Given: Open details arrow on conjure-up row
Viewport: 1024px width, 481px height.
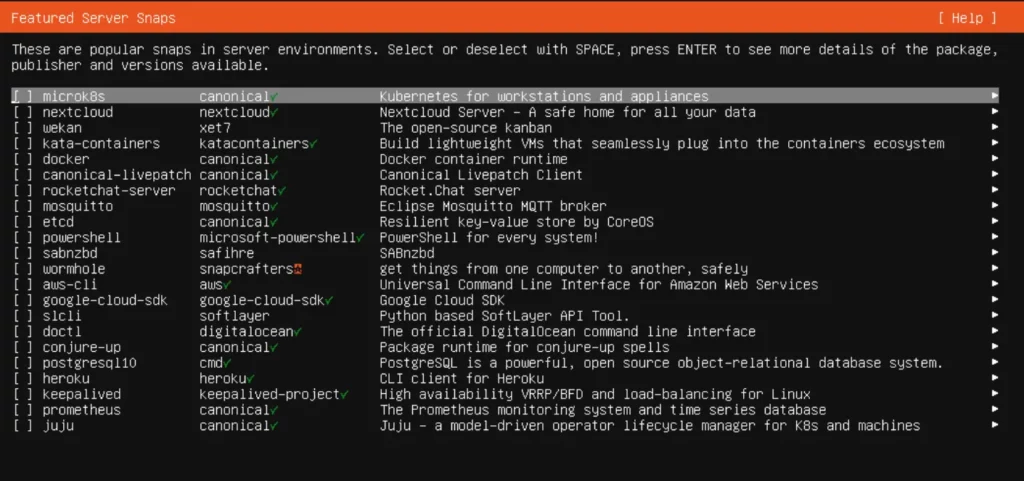Looking at the screenshot, I should pos(995,347).
